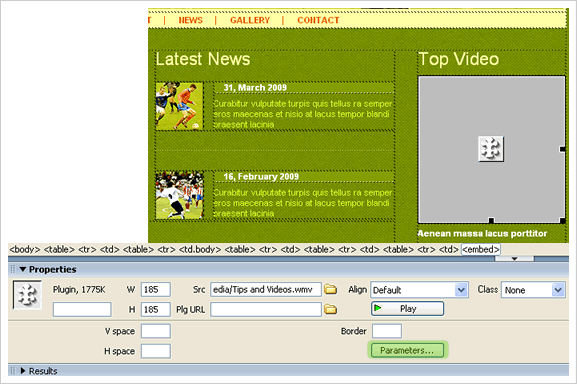Click the 31, March 2009 date text
Image resolution: width=577 pixels, height=384 pixels.
pyautogui.click(x=255, y=88)
